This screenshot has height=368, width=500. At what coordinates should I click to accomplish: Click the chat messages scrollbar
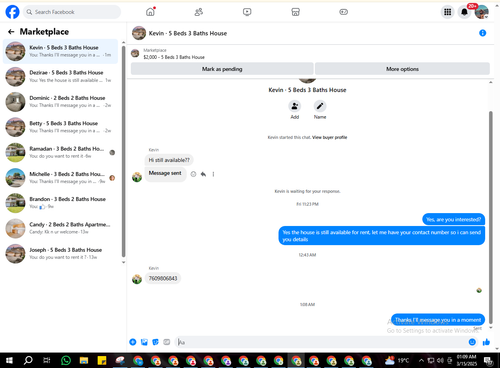tap(491, 217)
